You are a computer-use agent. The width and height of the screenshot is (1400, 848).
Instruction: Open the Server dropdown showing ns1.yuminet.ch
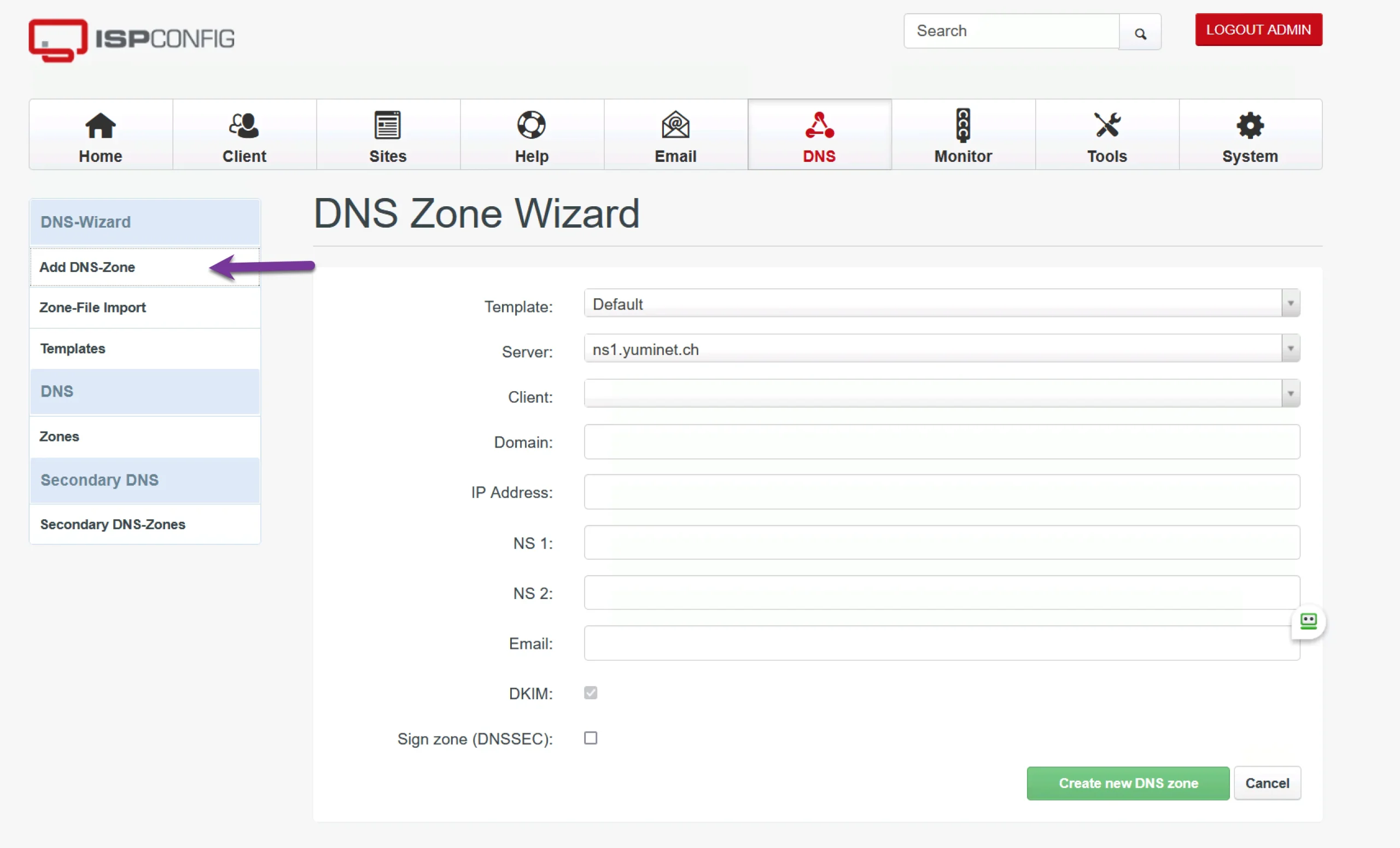tap(942, 349)
